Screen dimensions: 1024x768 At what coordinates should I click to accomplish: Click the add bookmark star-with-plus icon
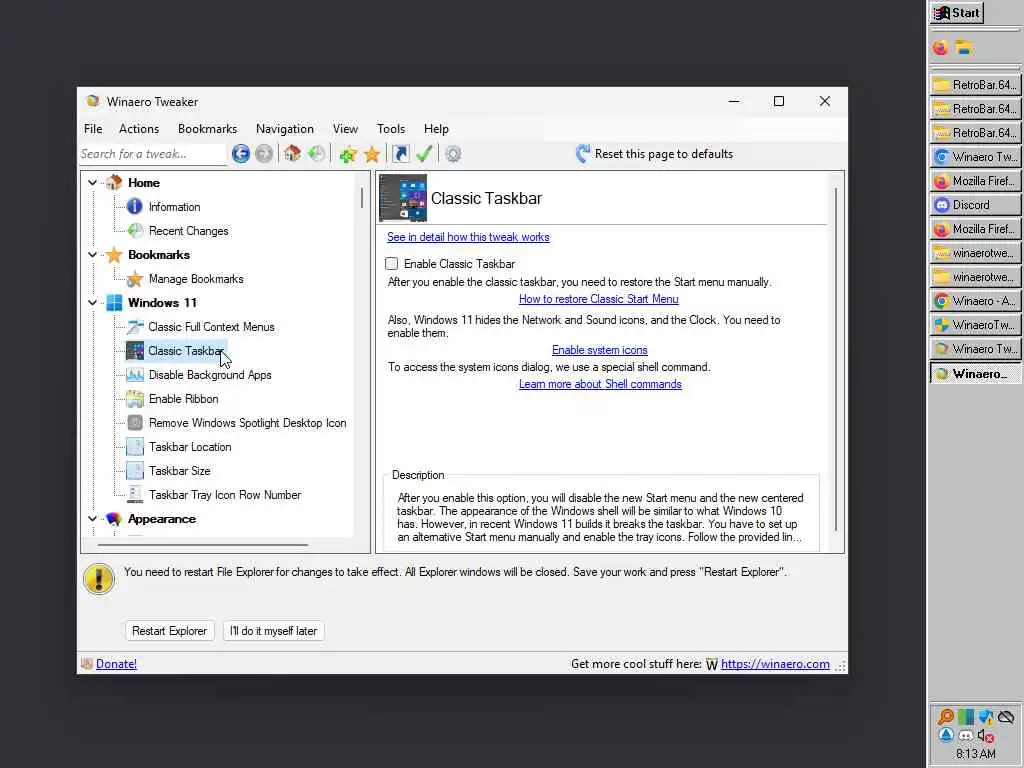coord(348,154)
